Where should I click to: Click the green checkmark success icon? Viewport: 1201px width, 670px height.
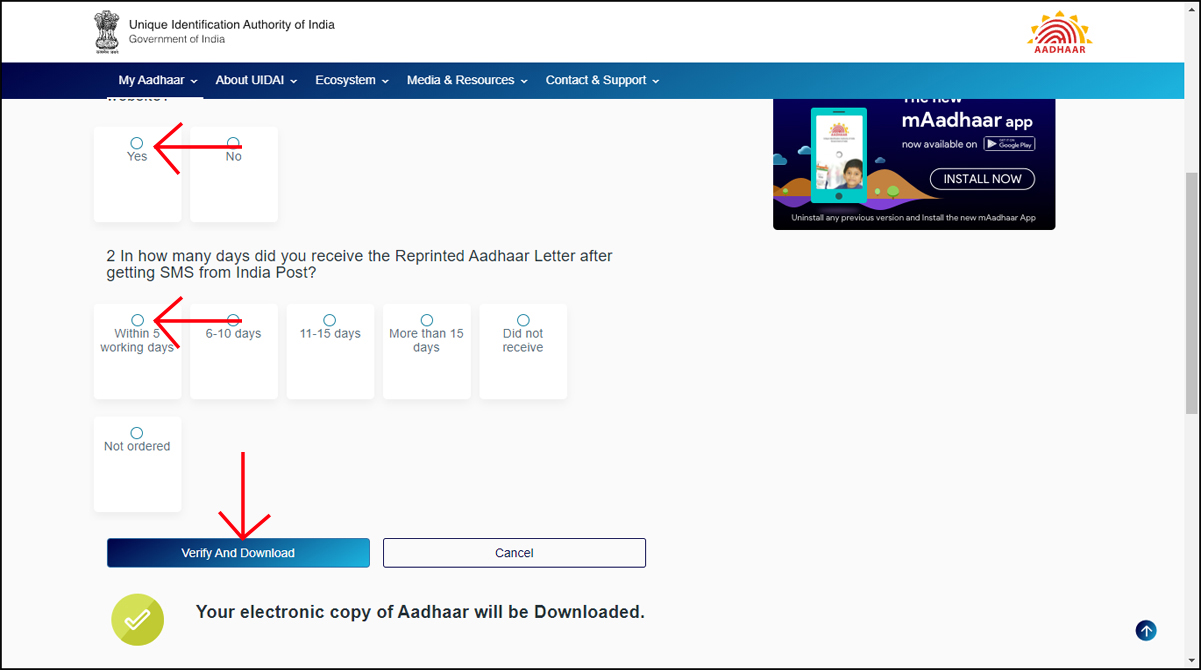tap(137, 619)
